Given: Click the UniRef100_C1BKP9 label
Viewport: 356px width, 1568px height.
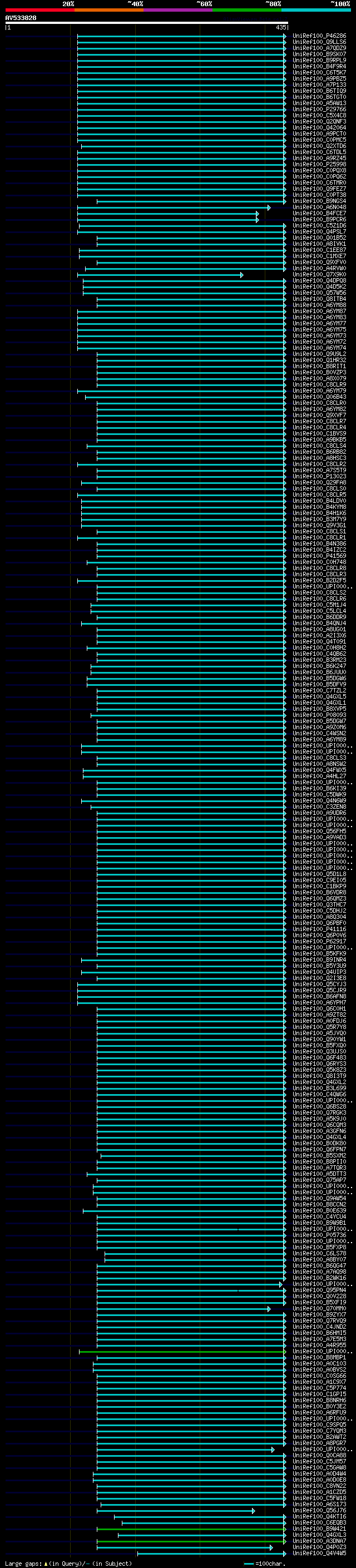Looking at the screenshot, I should point(319,887).
